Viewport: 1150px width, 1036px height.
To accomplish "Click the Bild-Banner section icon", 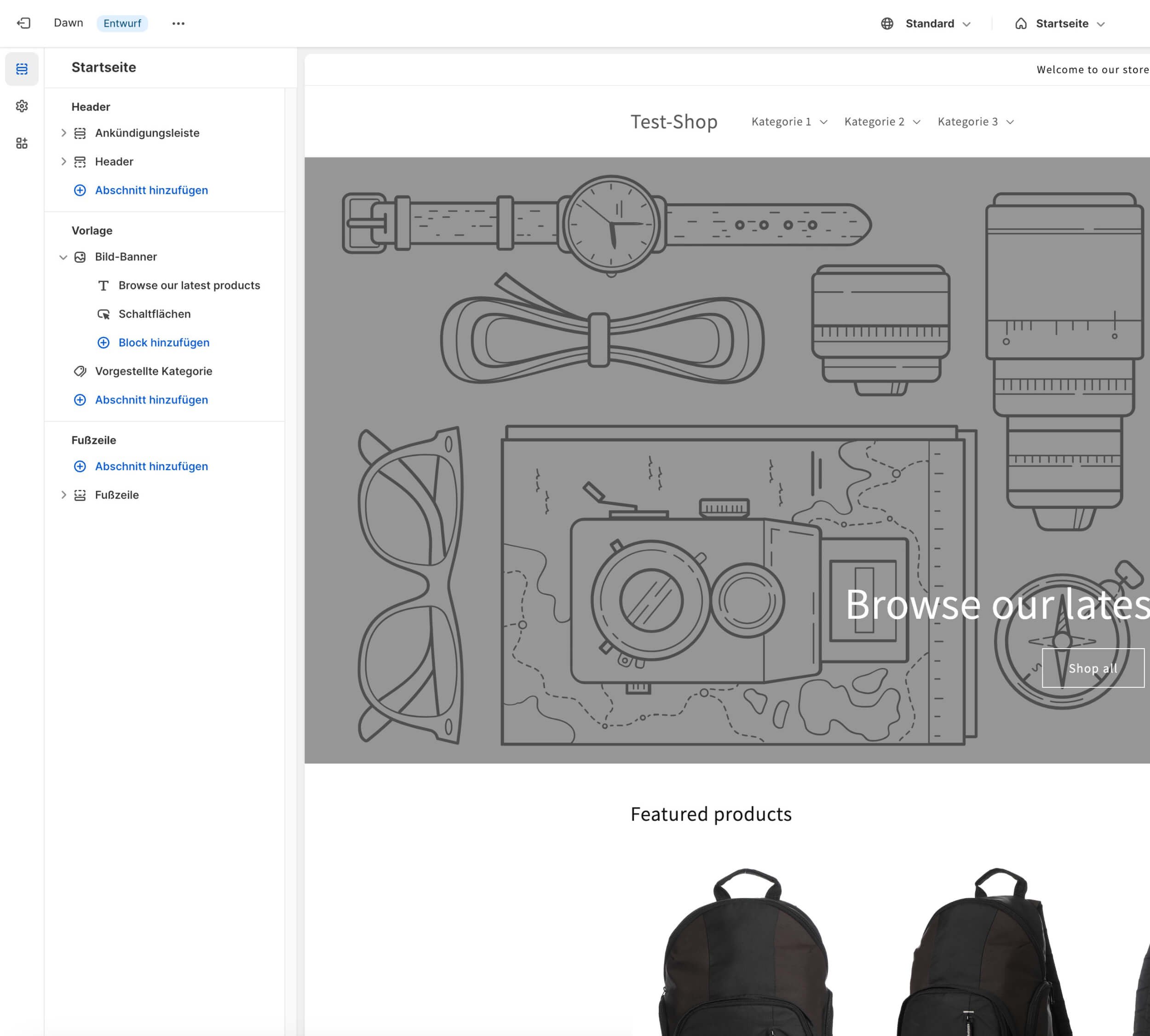I will pos(80,257).
